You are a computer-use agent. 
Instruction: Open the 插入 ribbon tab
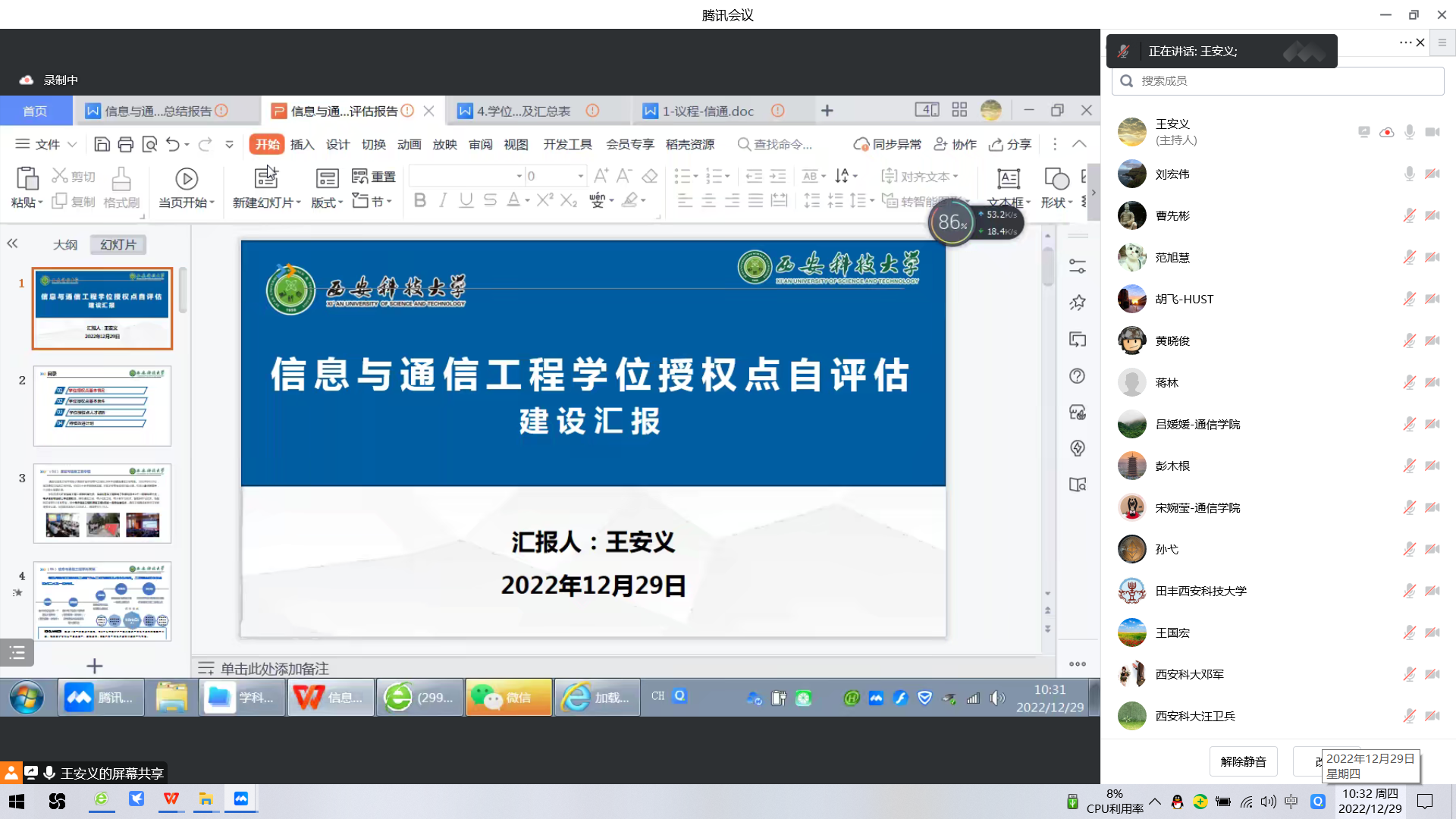[x=302, y=144]
